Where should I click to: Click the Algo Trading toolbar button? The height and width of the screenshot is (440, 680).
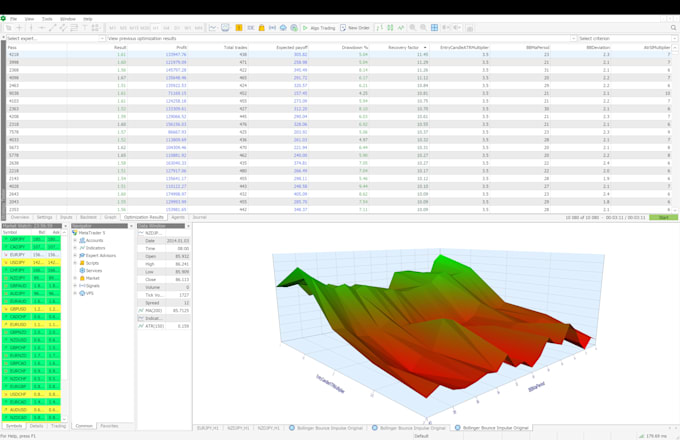click(319, 28)
